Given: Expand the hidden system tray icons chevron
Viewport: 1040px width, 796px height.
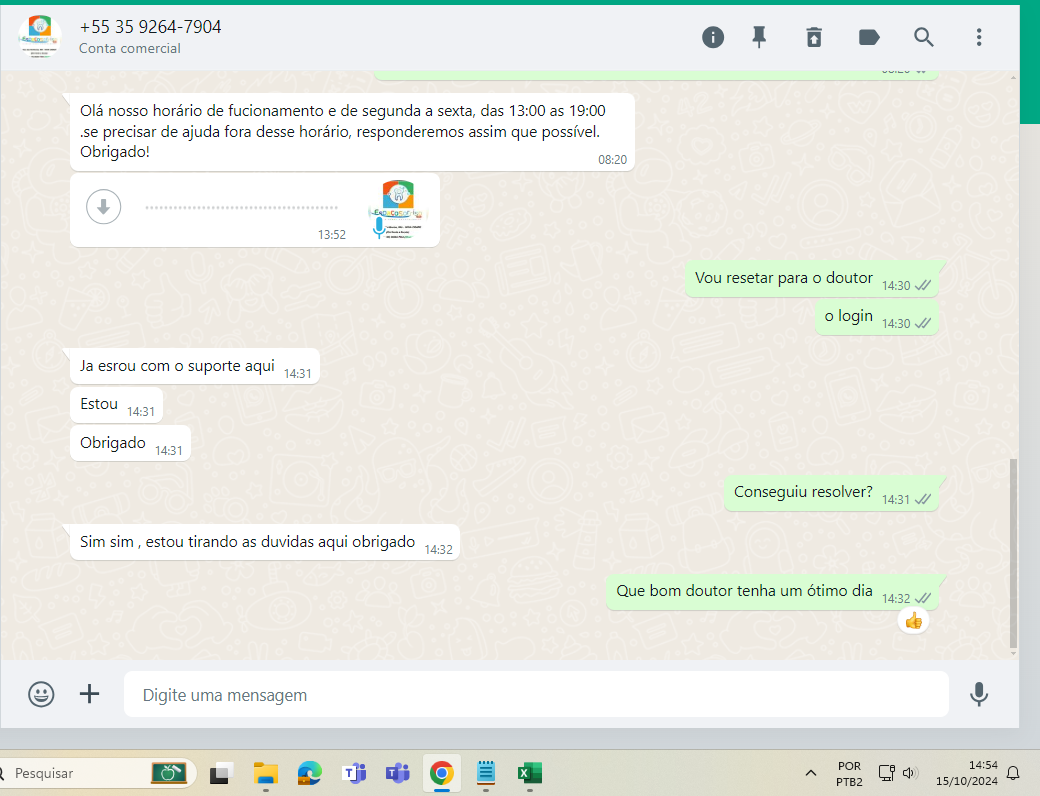Looking at the screenshot, I should [810, 773].
